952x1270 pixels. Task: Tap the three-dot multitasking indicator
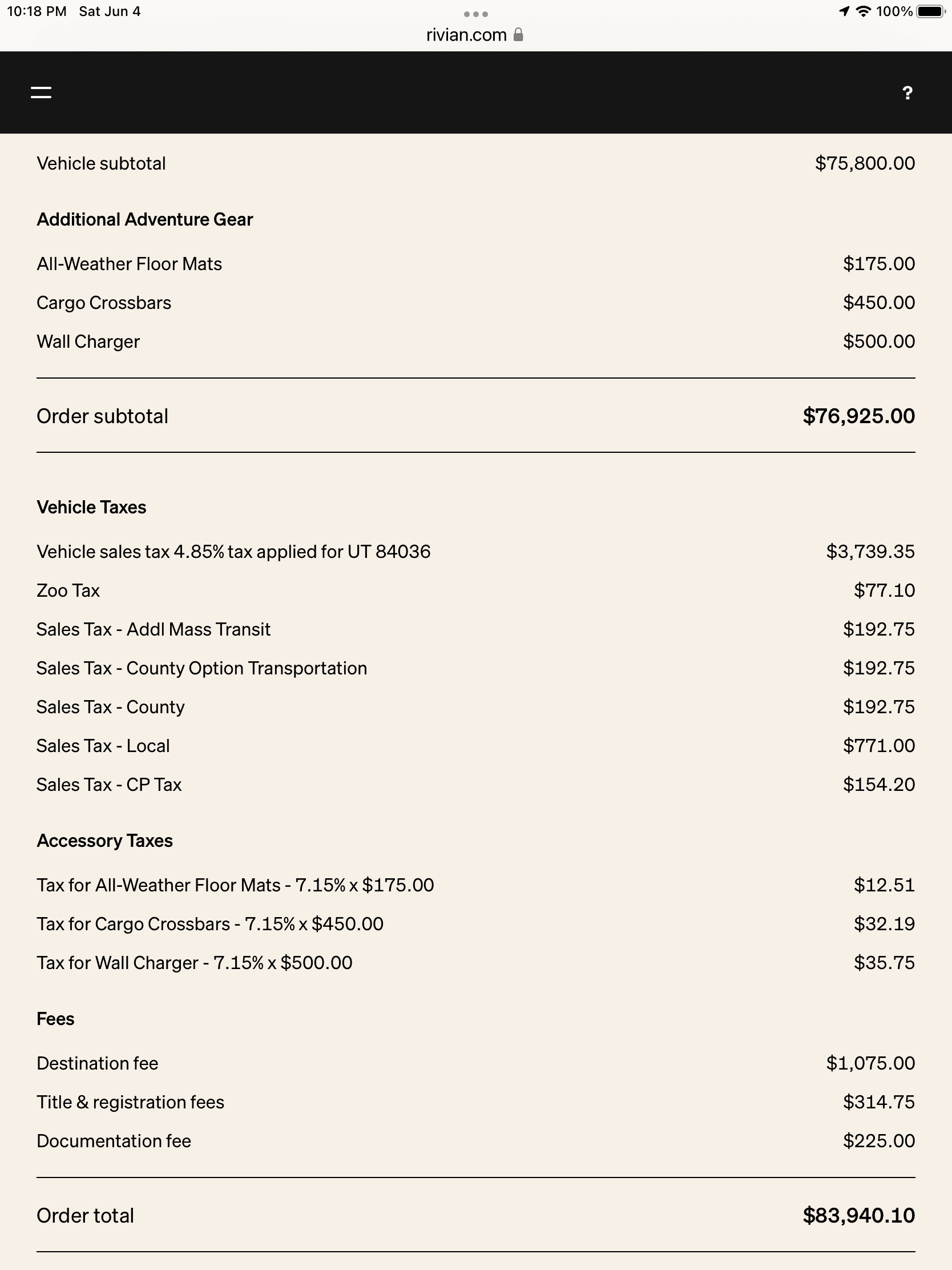click(475, 14)
